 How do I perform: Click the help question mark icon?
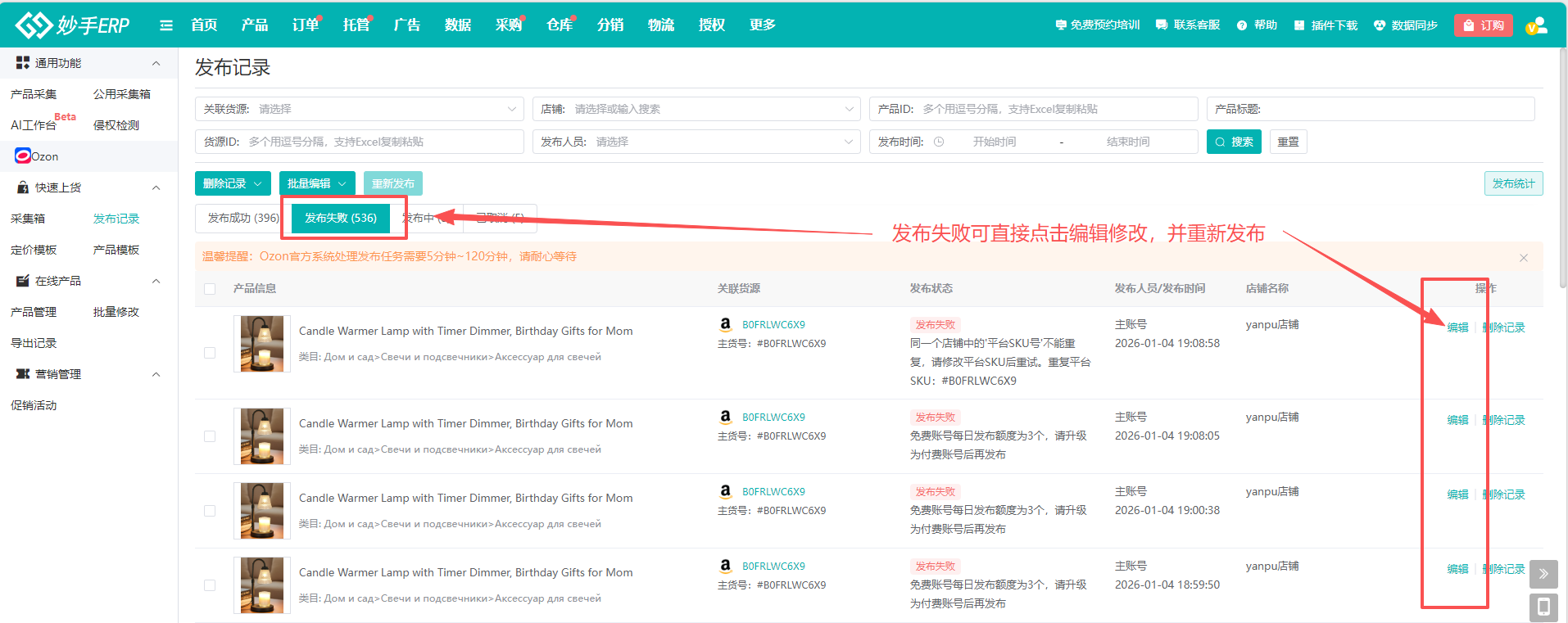click(x=1242, y=25)
